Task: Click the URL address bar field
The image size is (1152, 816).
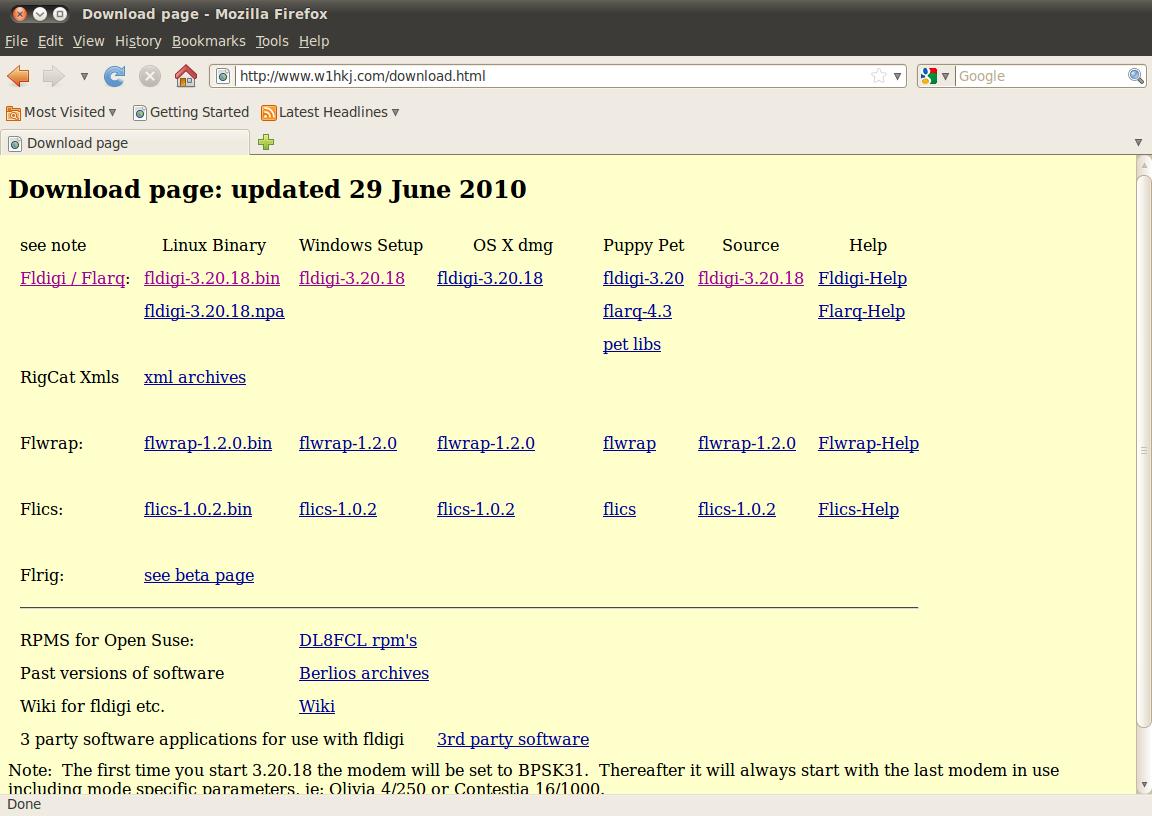Action: 550,76
